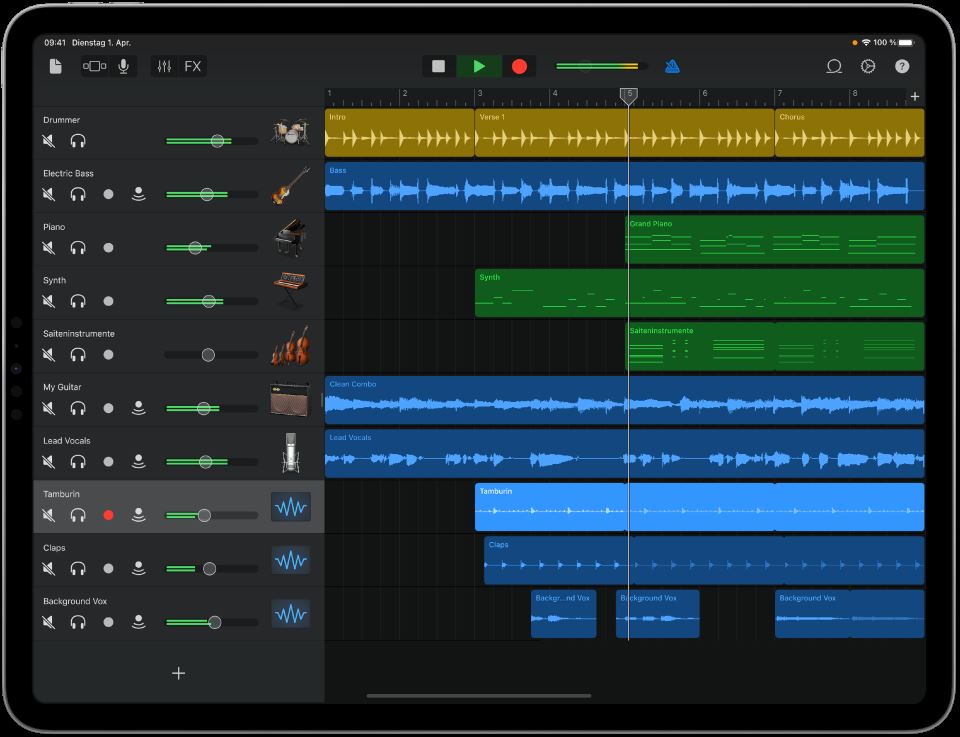Tap the Drummer drum kit icon
Image resolution: width=960 pixels, height=737 pixels.
[x=290, y=131]
